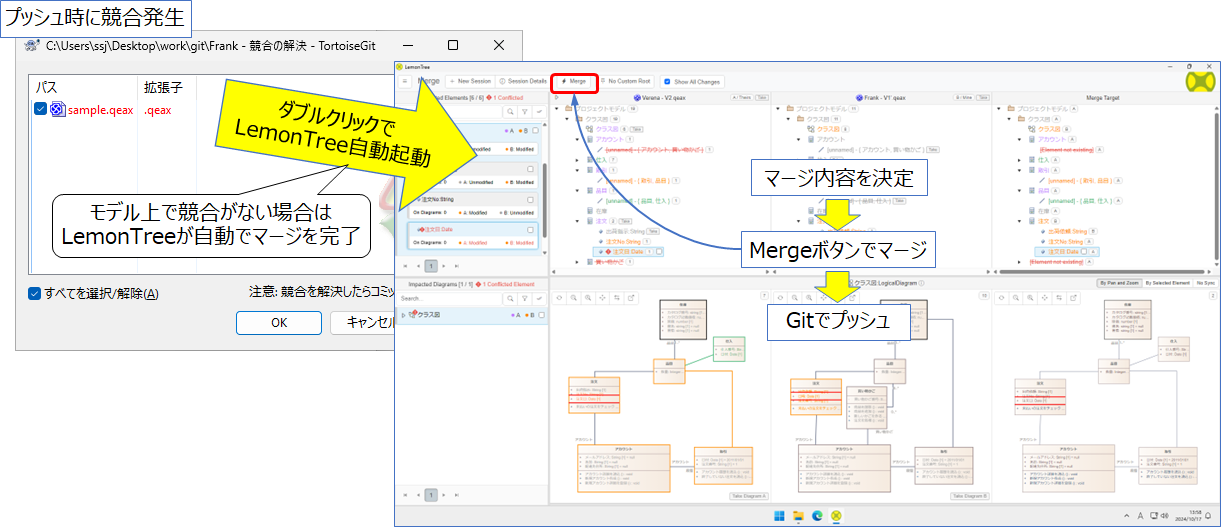The height and width of the screenshot is (527, 1221).
Task: Tick sample.qeax checkbox in TortoiseGit window
Action: pos(40,109)
